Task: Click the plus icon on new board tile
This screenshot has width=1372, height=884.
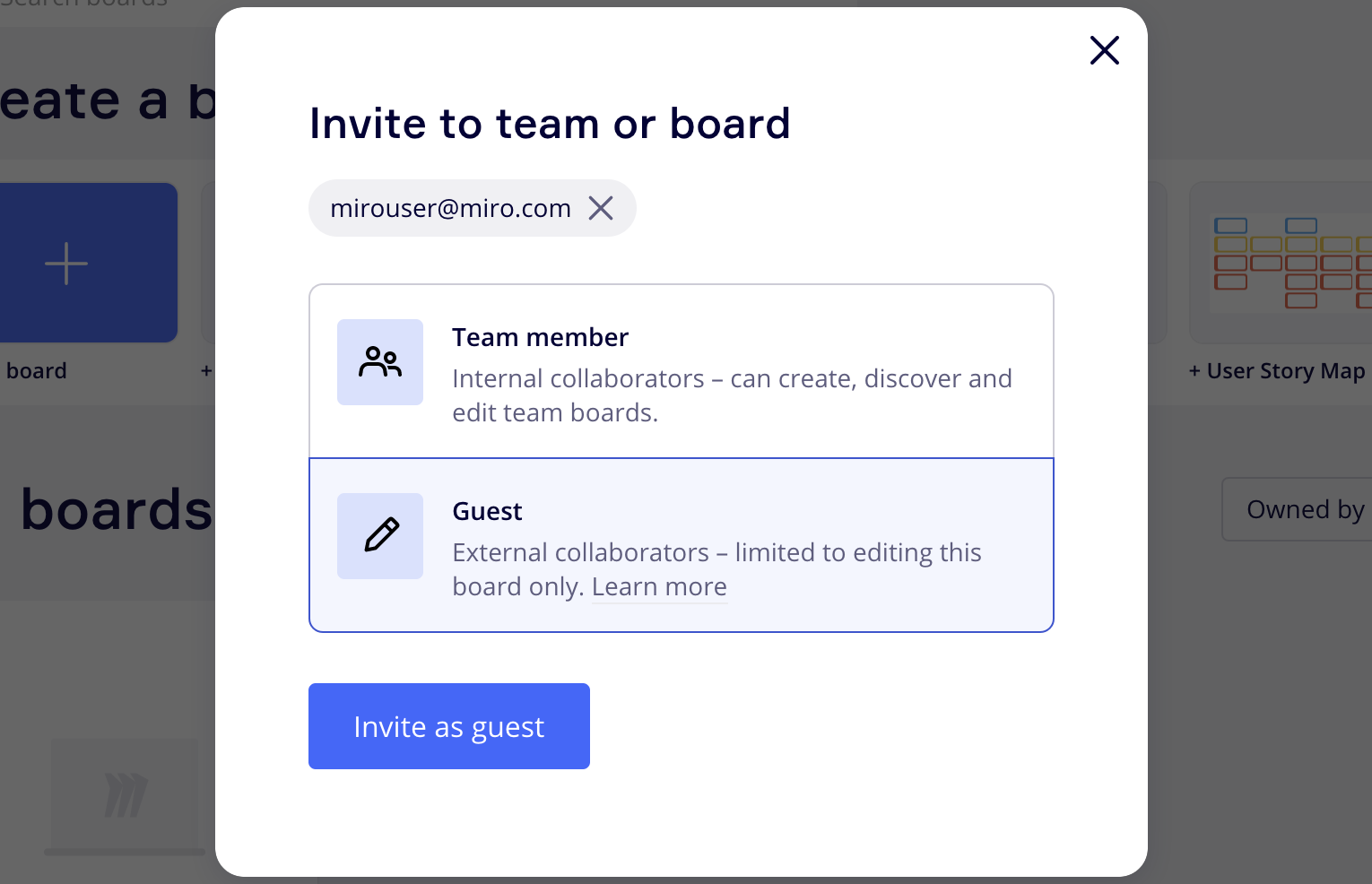Action: click(x=66, y=264)
